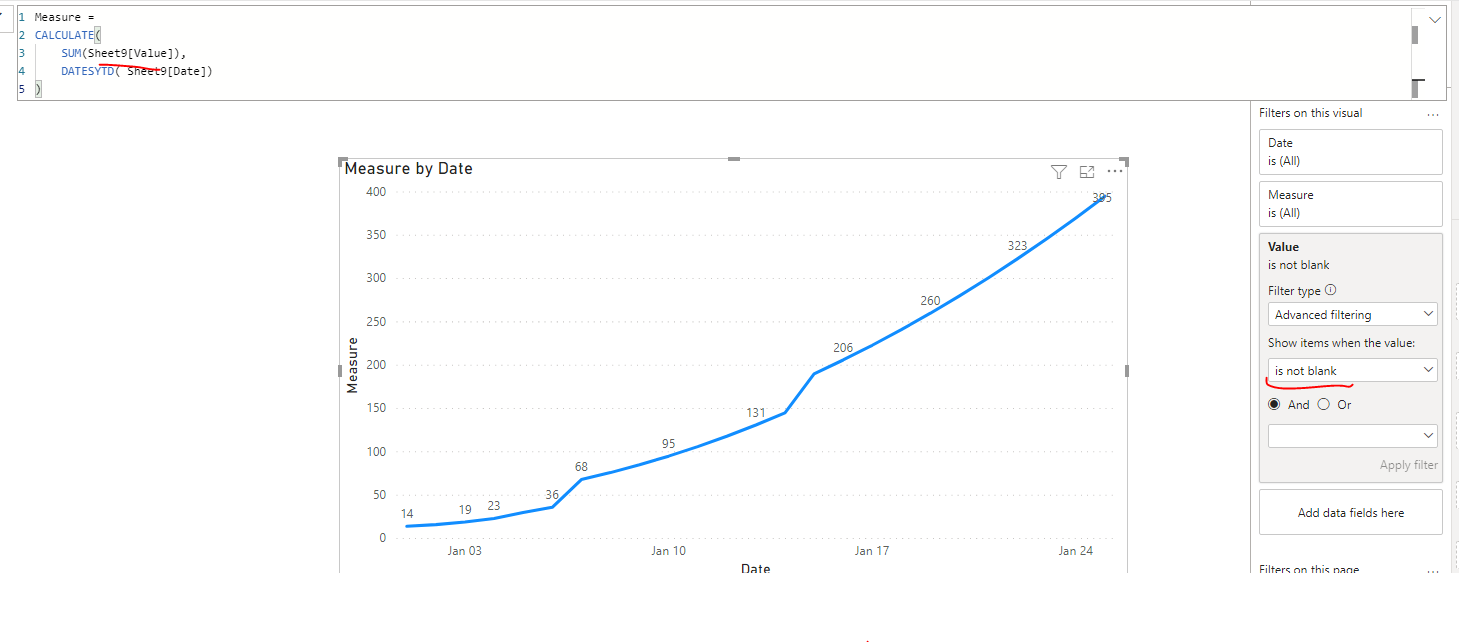Image resolution: width=1459 pixels, height=642 pixels.
Task: Open the filter icon on the chart header
Action: 1059,172
